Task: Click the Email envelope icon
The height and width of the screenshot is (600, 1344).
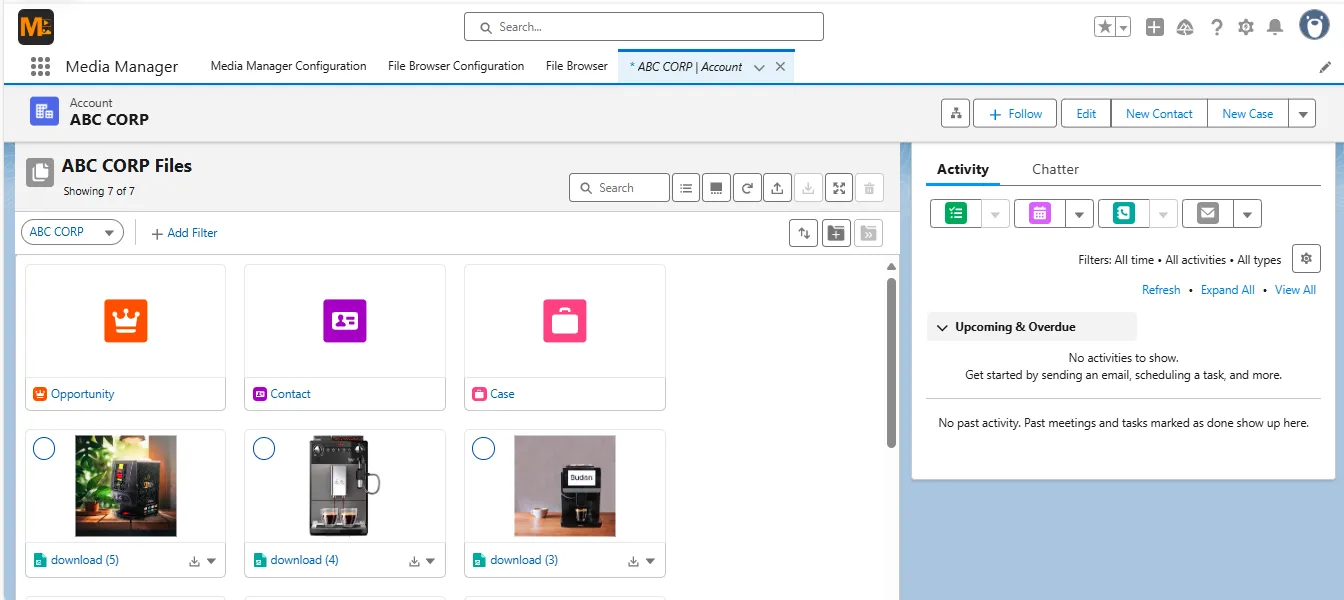Action: click(x=1208, y=213)
